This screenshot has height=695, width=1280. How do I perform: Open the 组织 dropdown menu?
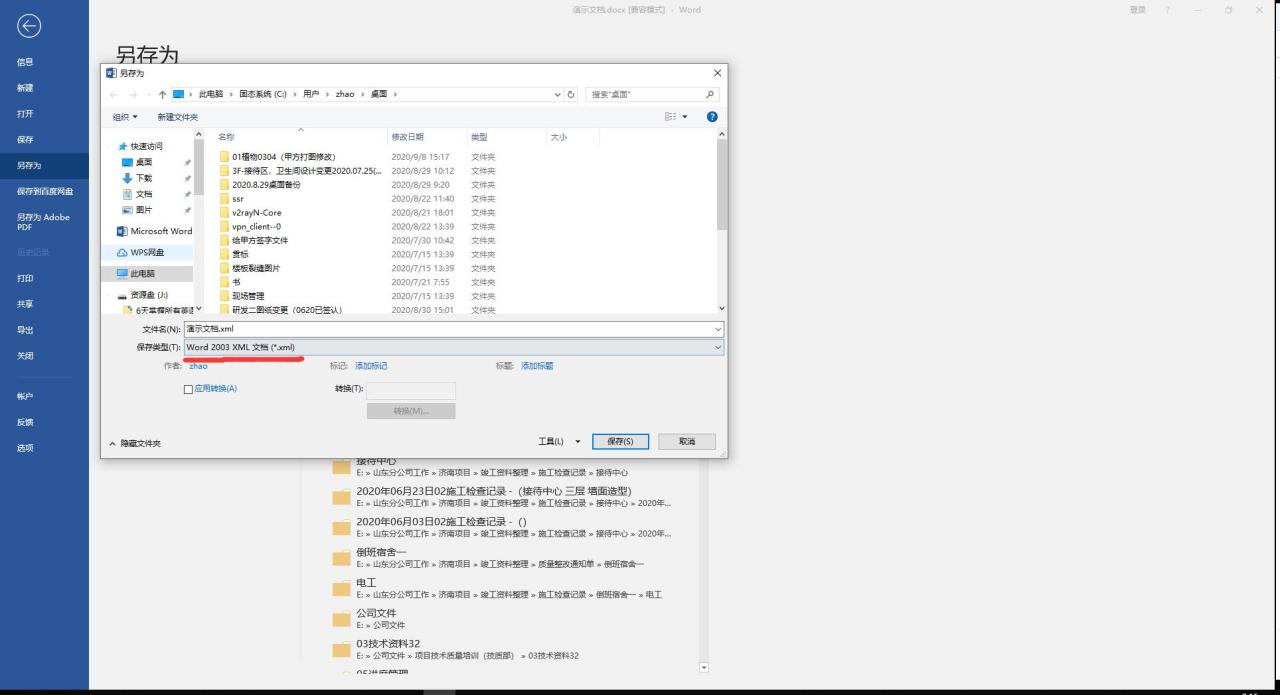point(125,117)
